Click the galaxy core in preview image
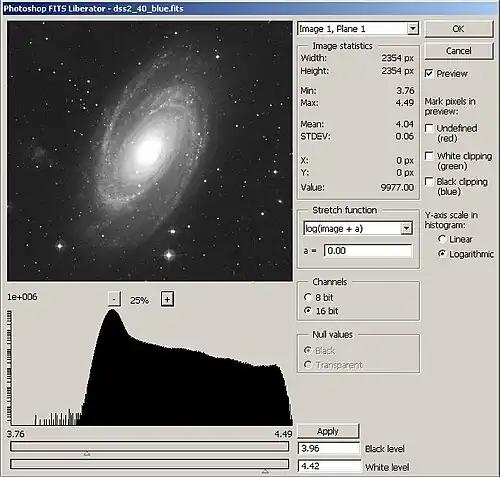 tap(149, 150)
